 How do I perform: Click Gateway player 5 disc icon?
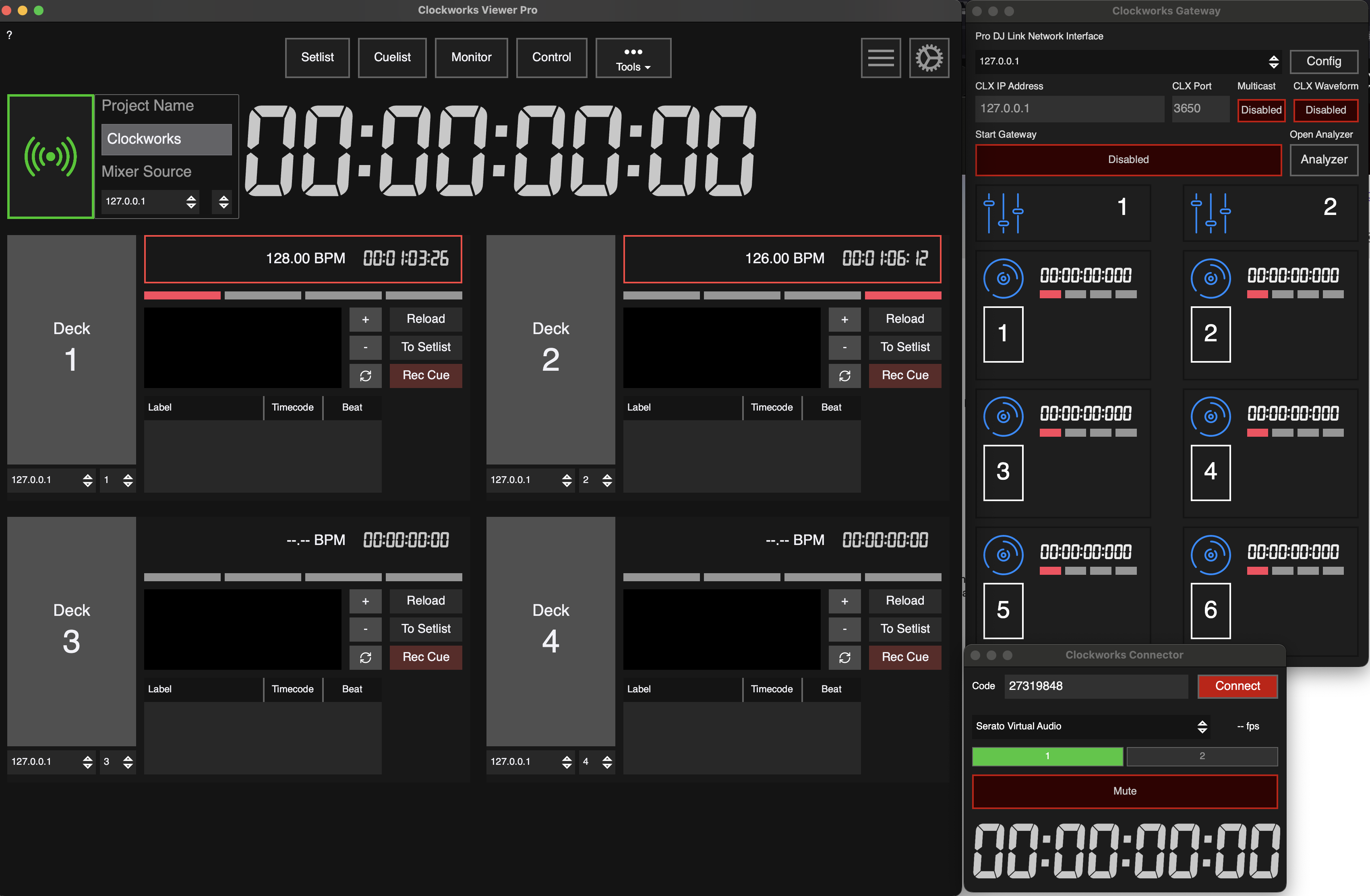[1003, 555]
